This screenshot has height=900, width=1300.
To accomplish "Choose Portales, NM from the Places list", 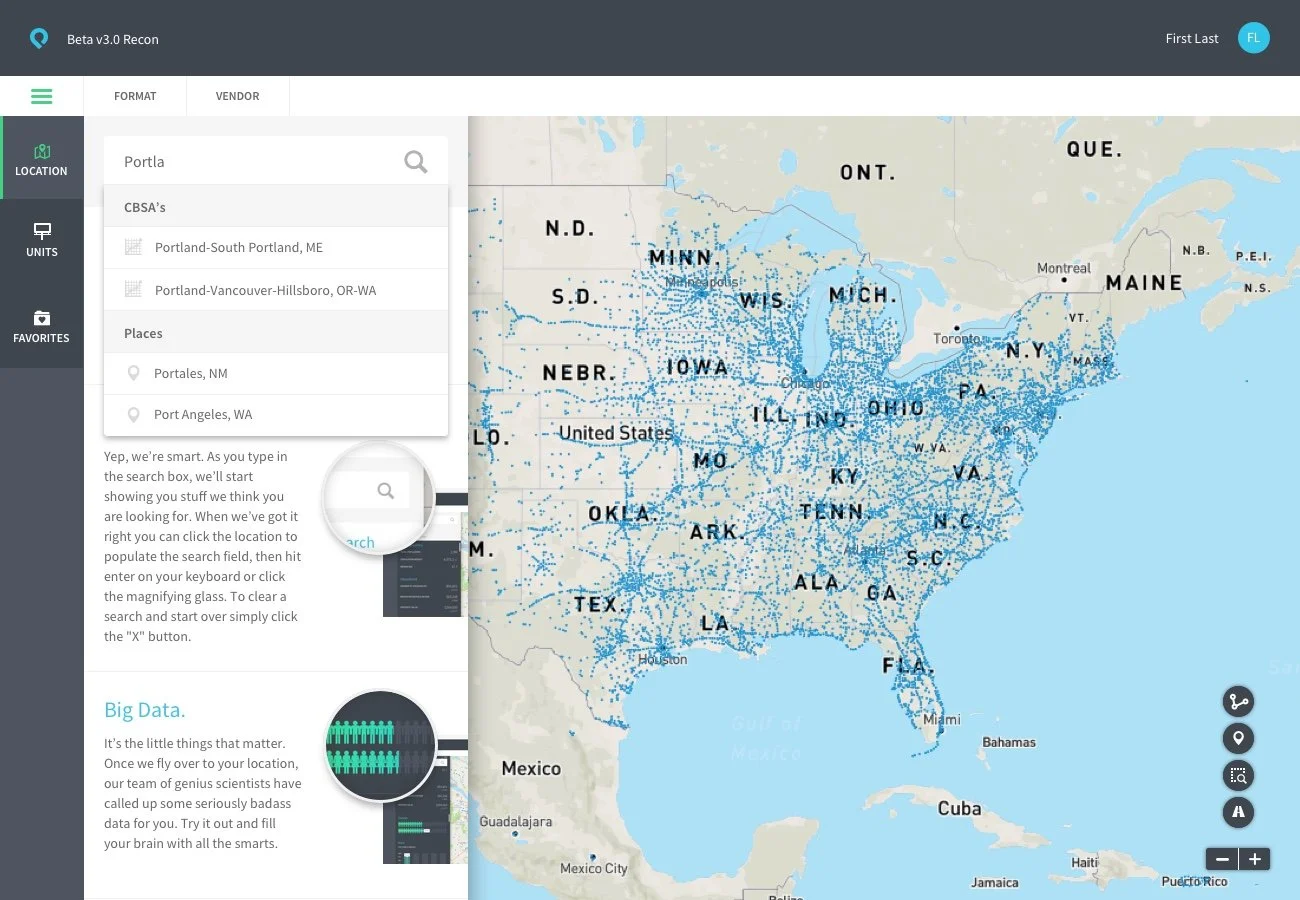I will (x=191, y=372).
